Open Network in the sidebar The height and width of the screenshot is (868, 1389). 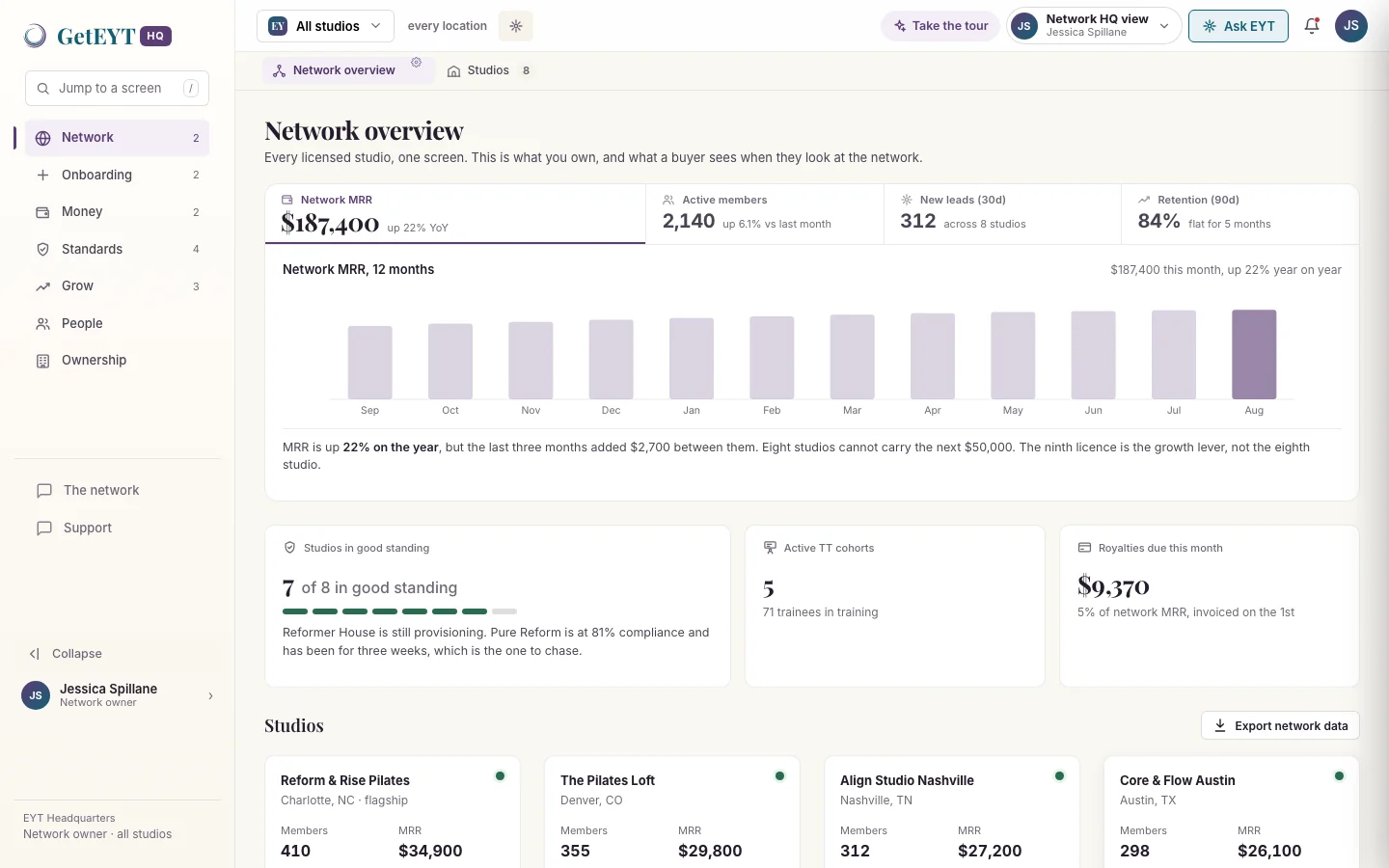[x=117, y=138]
